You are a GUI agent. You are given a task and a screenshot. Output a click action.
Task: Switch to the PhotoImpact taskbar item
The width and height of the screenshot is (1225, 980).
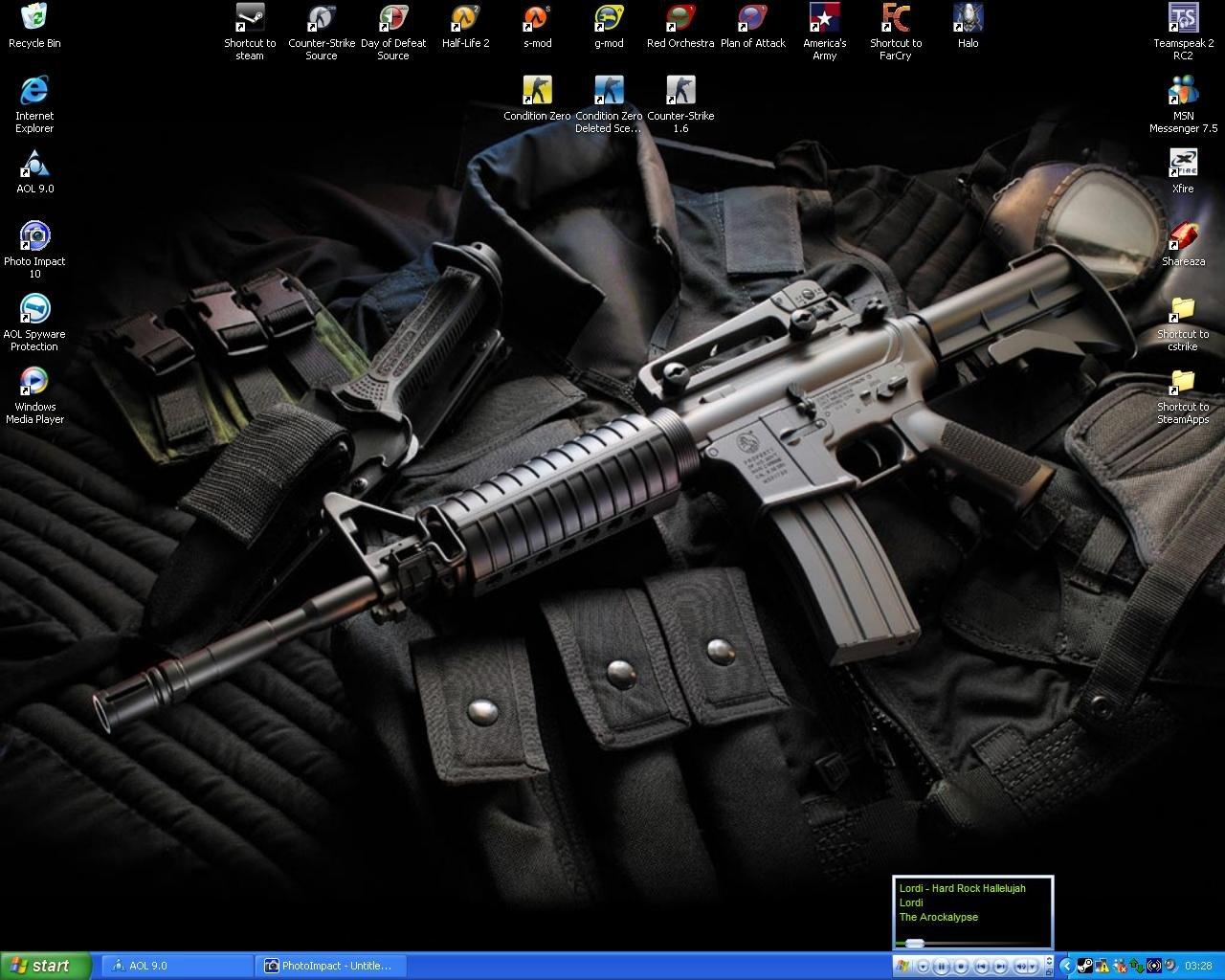pyautogui.click(x=331, y=966)
